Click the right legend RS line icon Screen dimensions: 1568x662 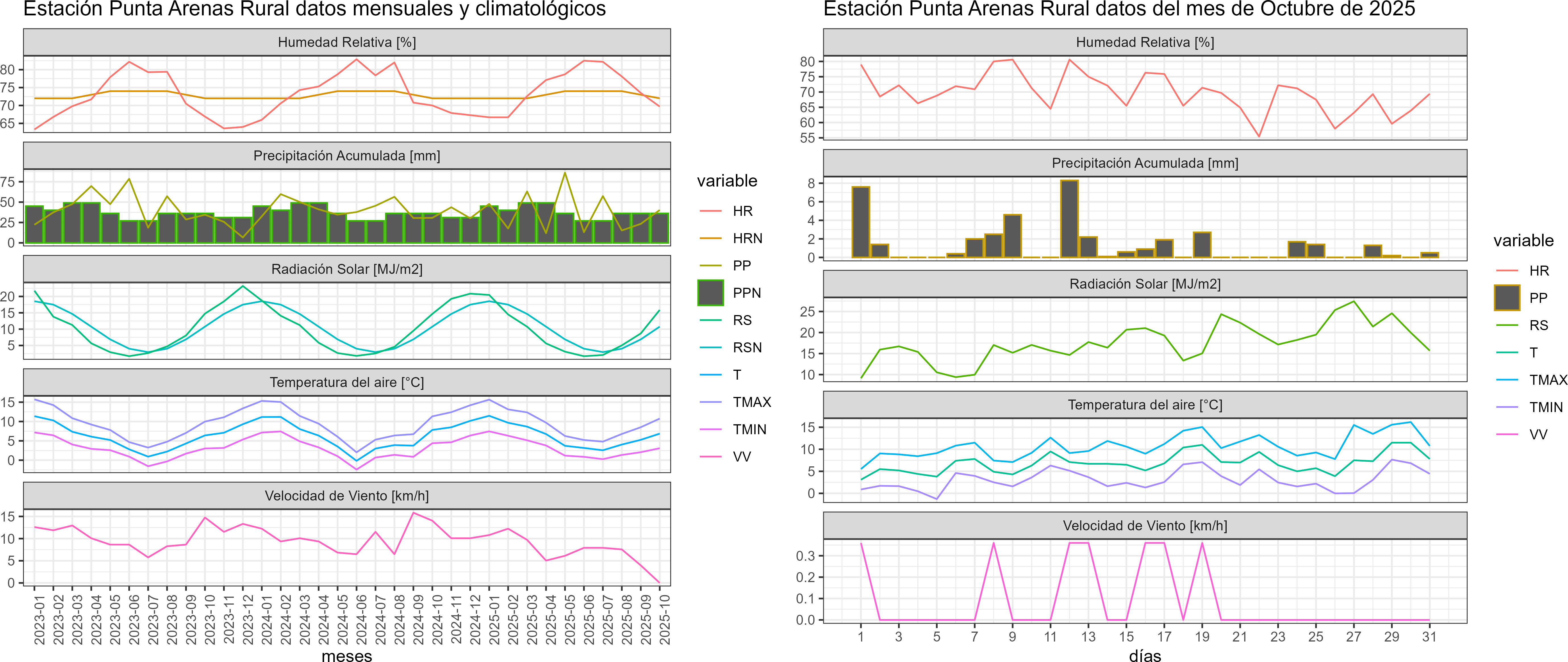[x=1507, y=325]
